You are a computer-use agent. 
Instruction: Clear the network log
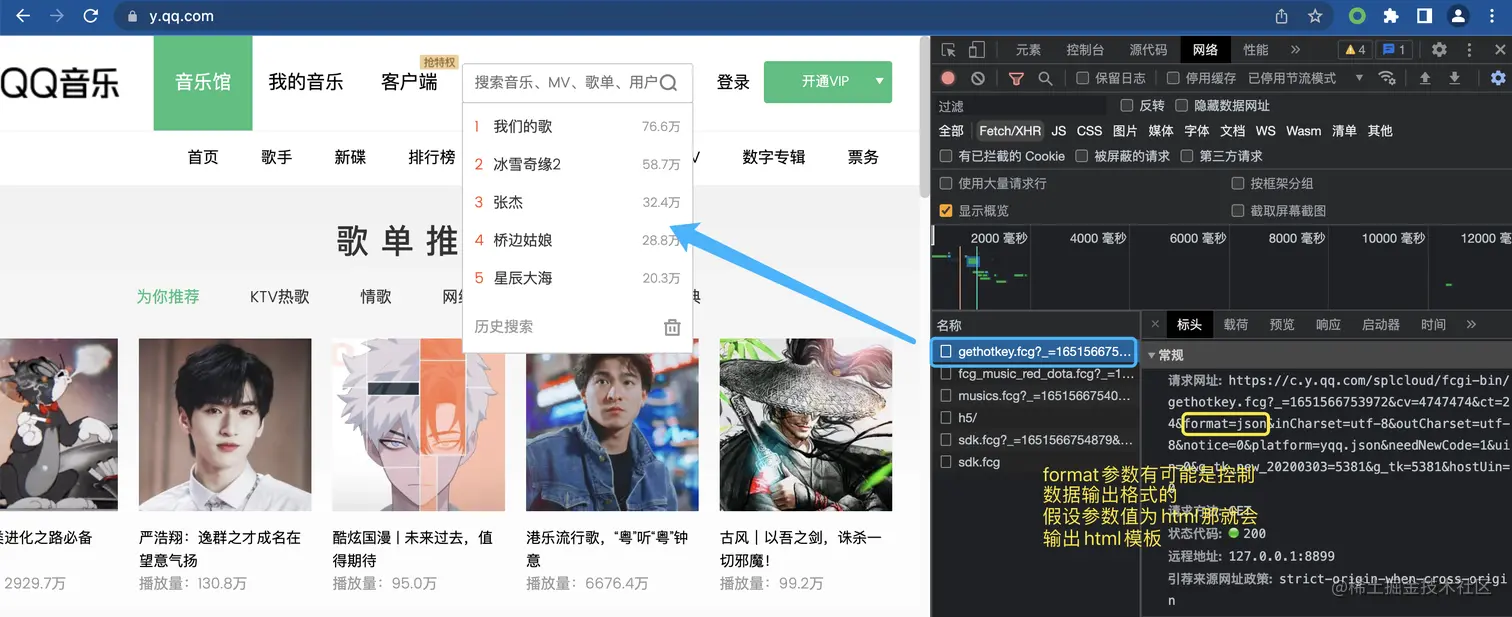(x=978, y=78)
